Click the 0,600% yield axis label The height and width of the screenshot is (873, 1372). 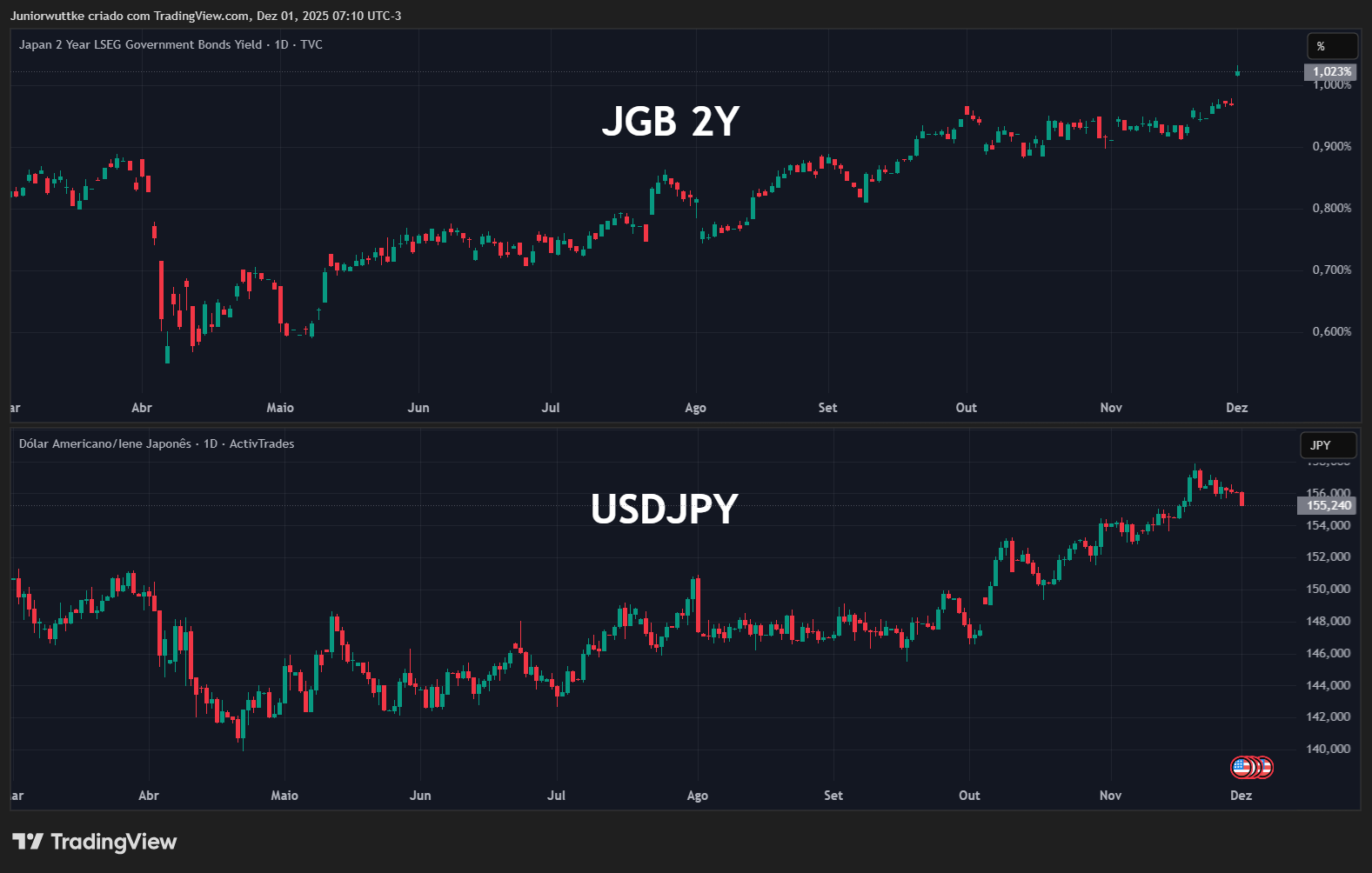coord(1332,331)
